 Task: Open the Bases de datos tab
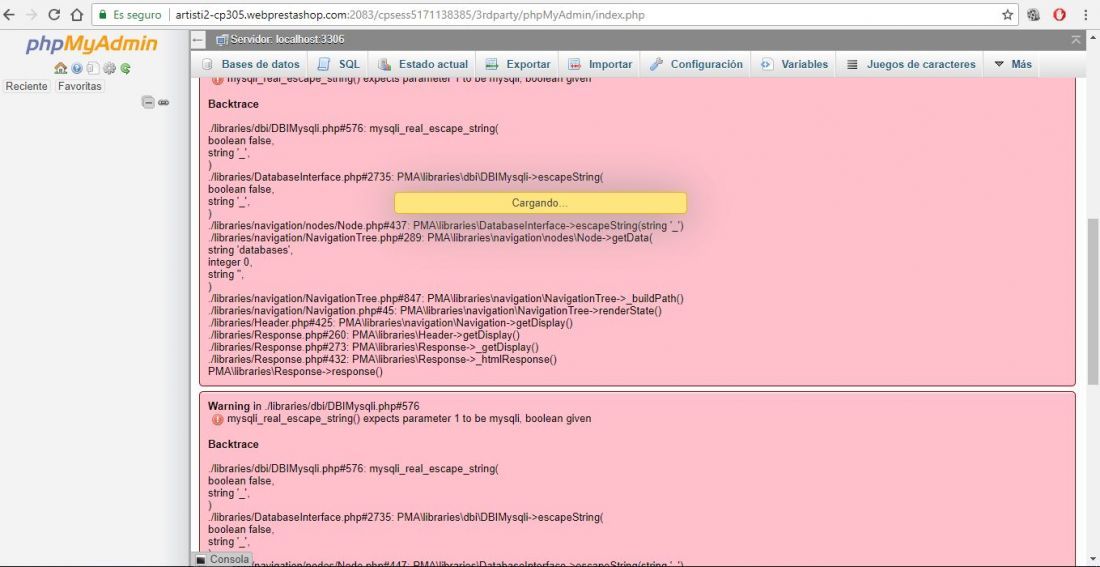click(253, 64)
